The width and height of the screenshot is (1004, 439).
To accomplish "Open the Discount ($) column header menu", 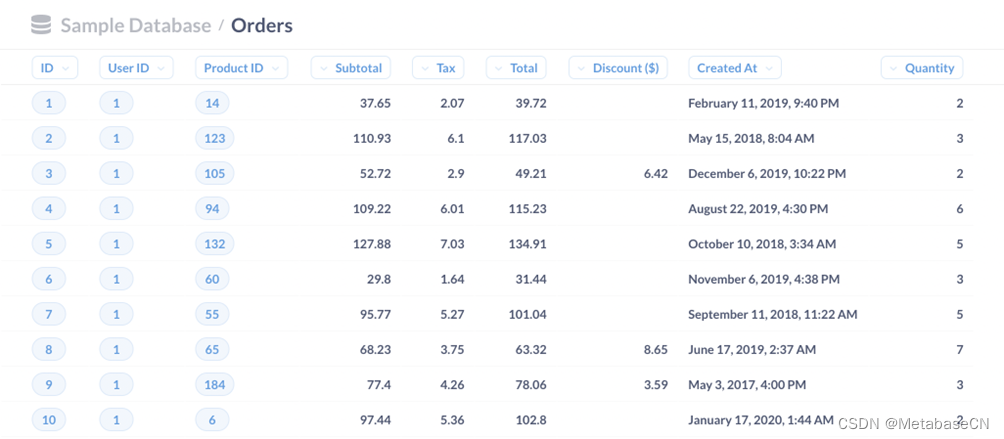I will coord(618,68).
